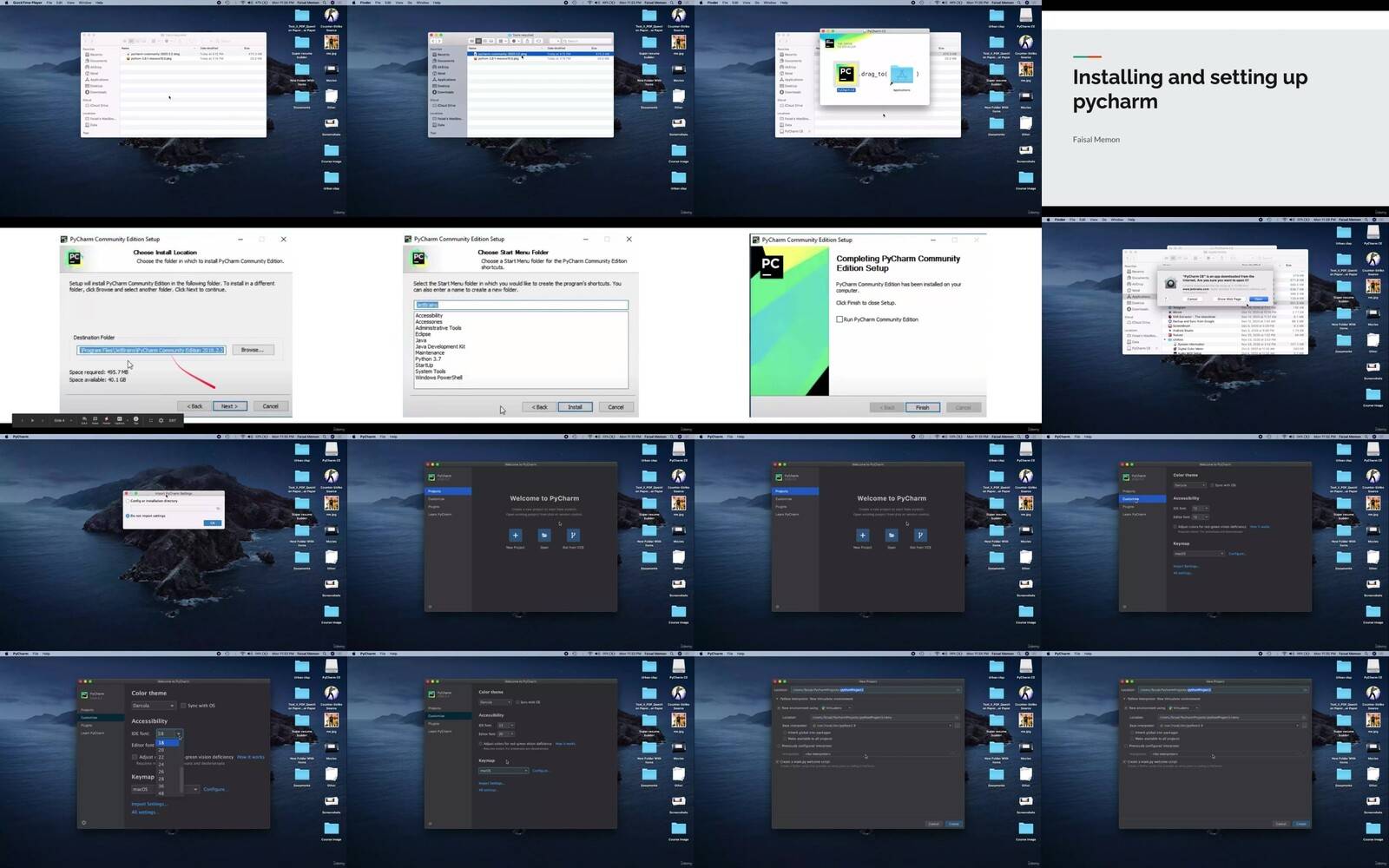Viewport: 1389px width, 868px height.
Task: Click the play icon on slideshow control bar
Action: click(32, 420)
